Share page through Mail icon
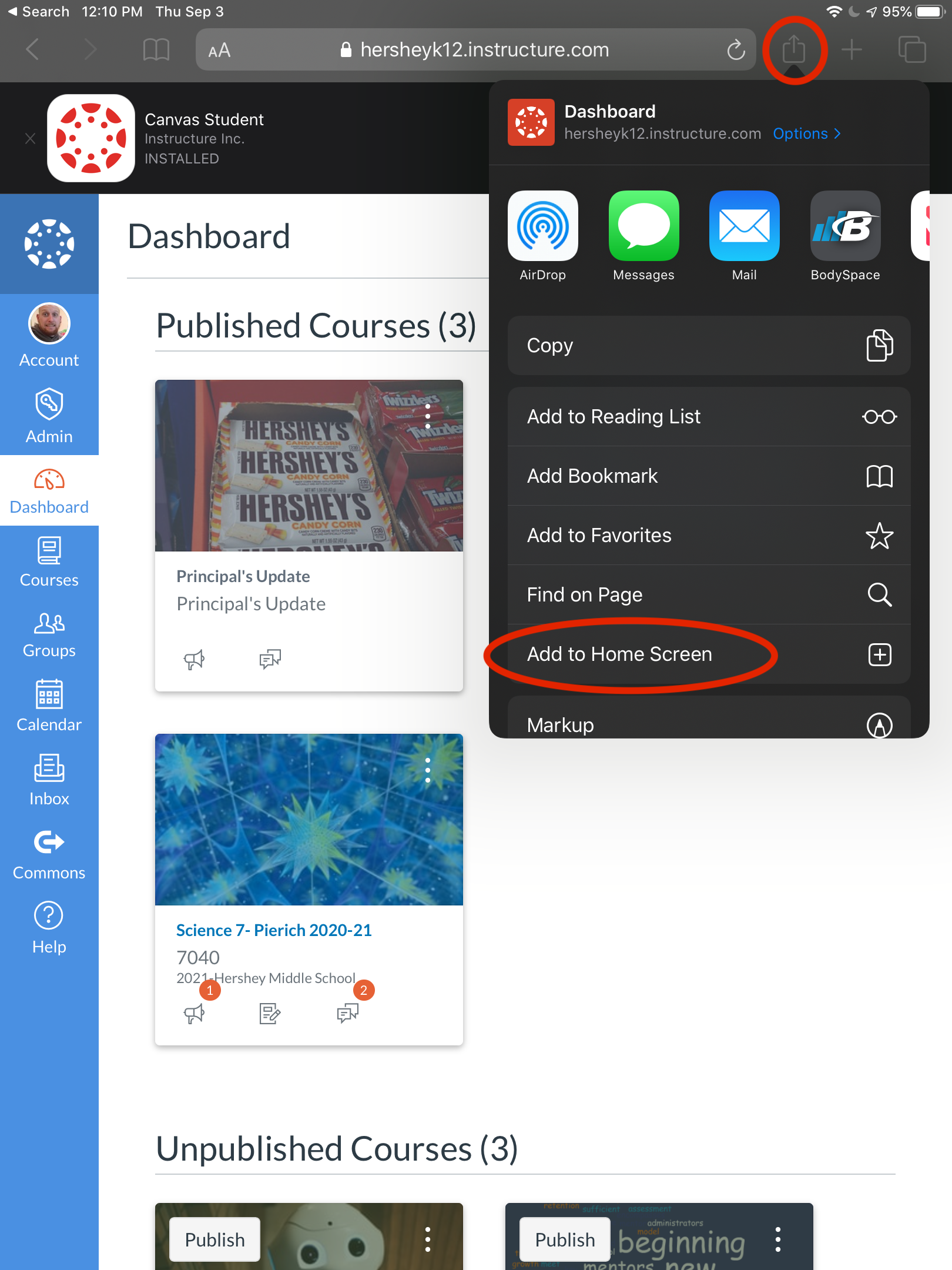 click(x=744, y=236)
